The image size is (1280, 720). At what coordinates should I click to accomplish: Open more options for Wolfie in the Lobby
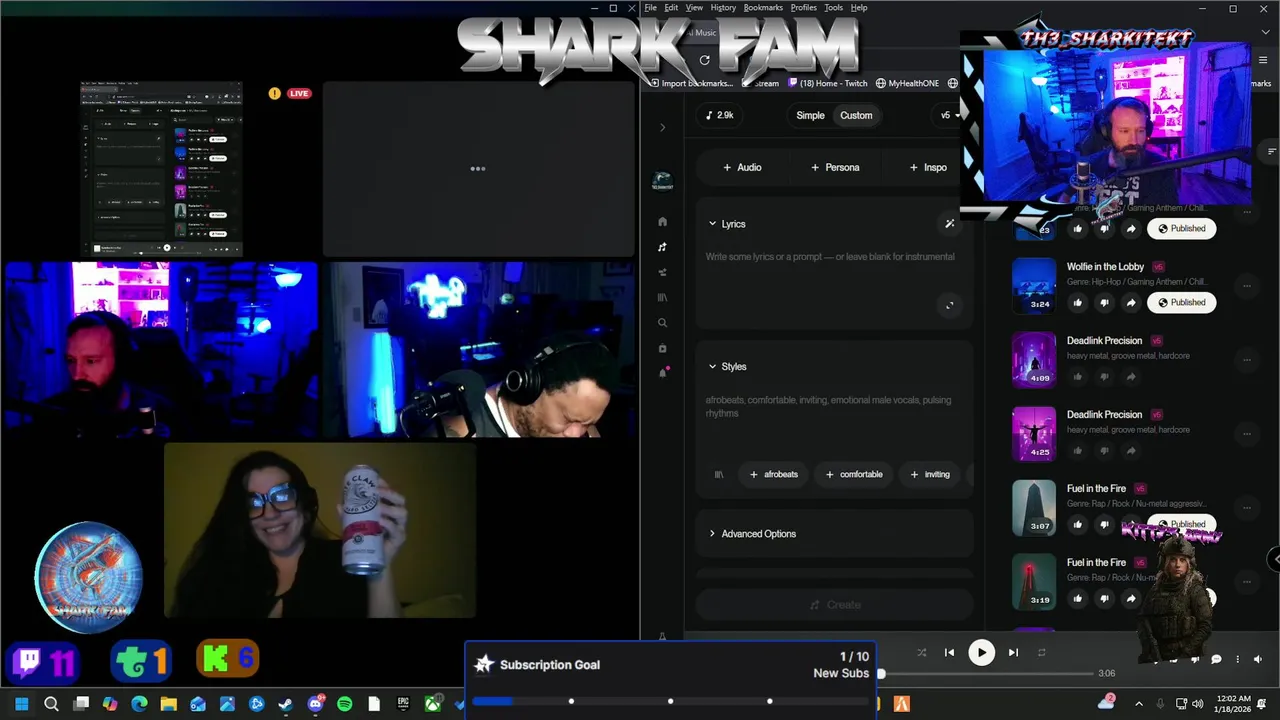click(1246, 286)
